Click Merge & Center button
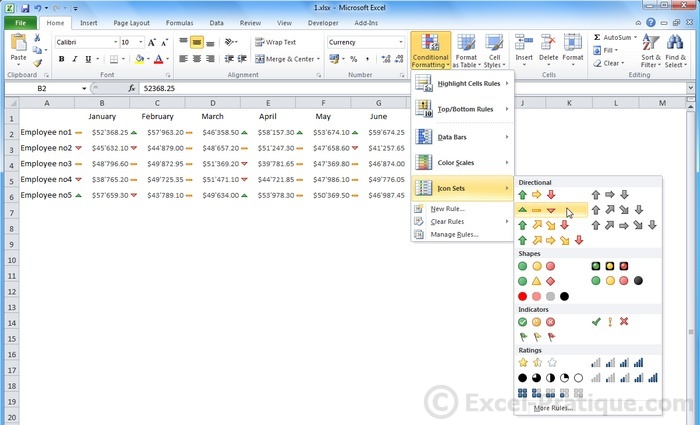The width and height of the screenshot is (700, 425). 285,59
